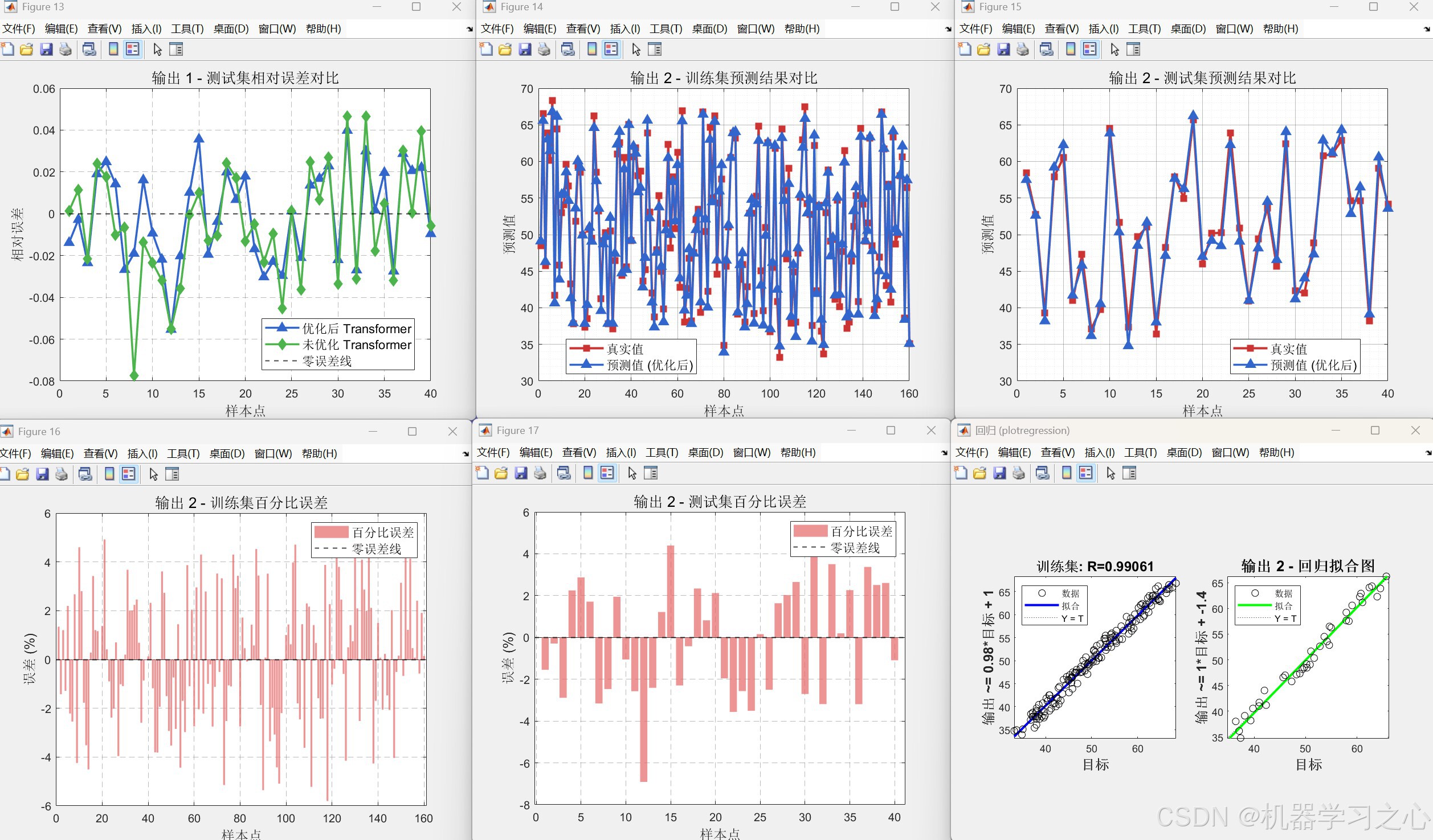This screenshot has width=1433, height=840.
Task: Click Link Plot icon in Figure 16
Action: tap(85, 474)
